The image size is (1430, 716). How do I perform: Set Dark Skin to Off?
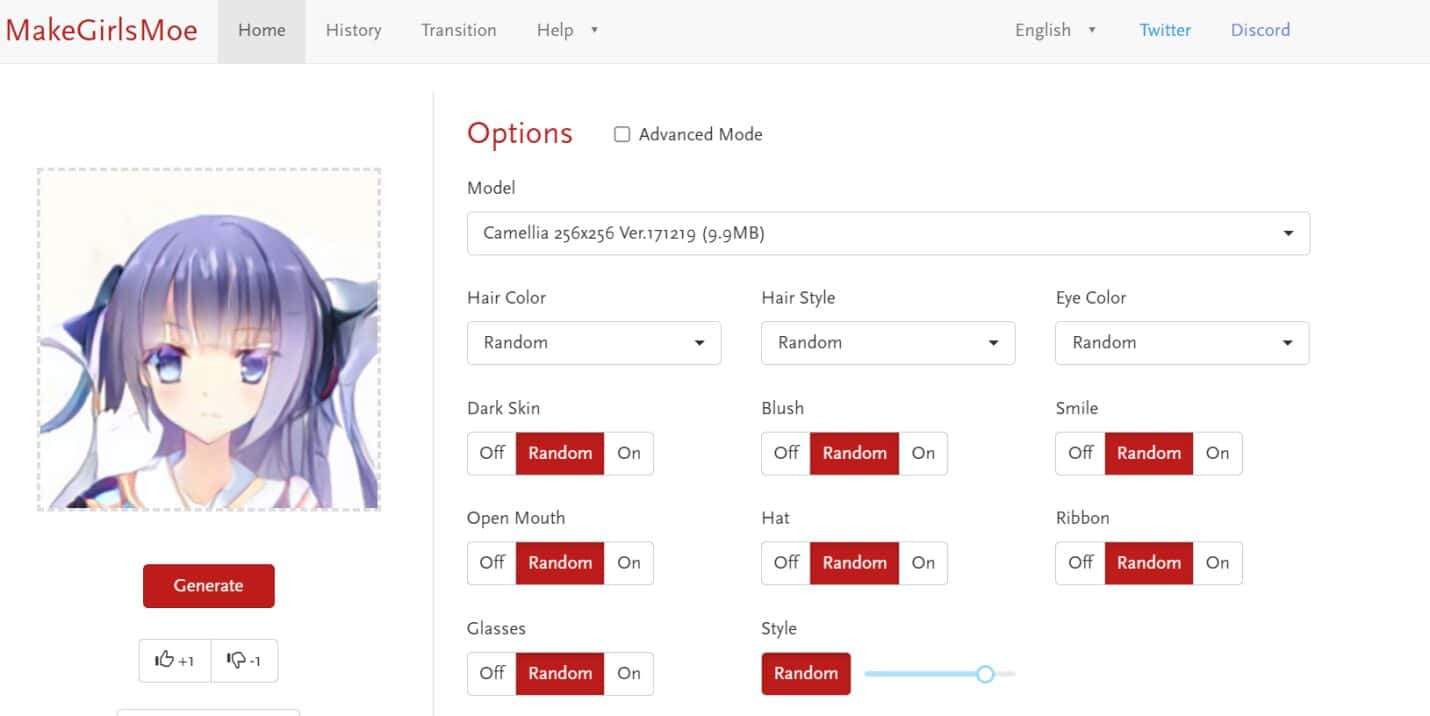click(x=492, y=453)
